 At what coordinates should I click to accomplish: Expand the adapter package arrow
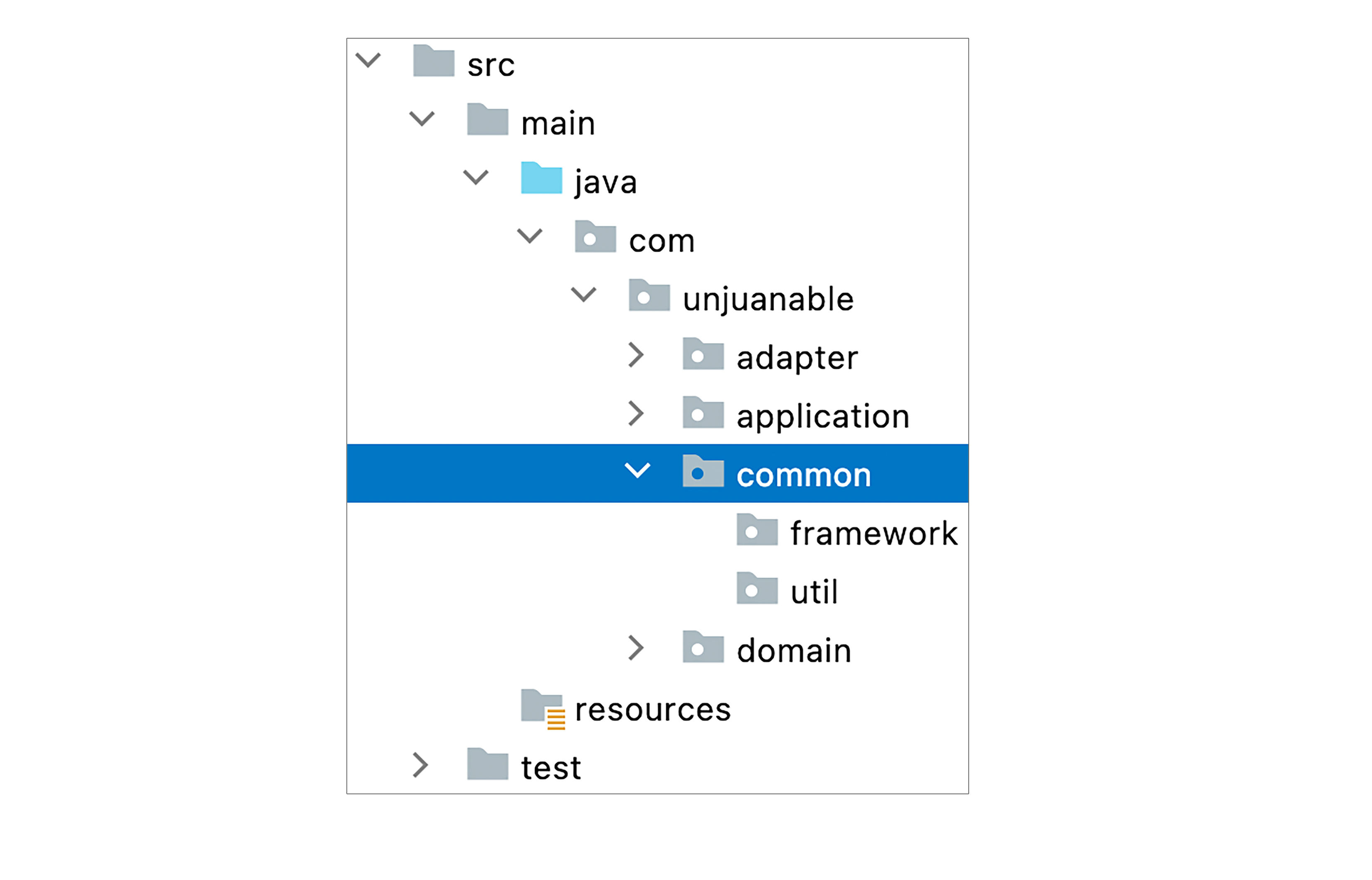(x=636, y=355)
